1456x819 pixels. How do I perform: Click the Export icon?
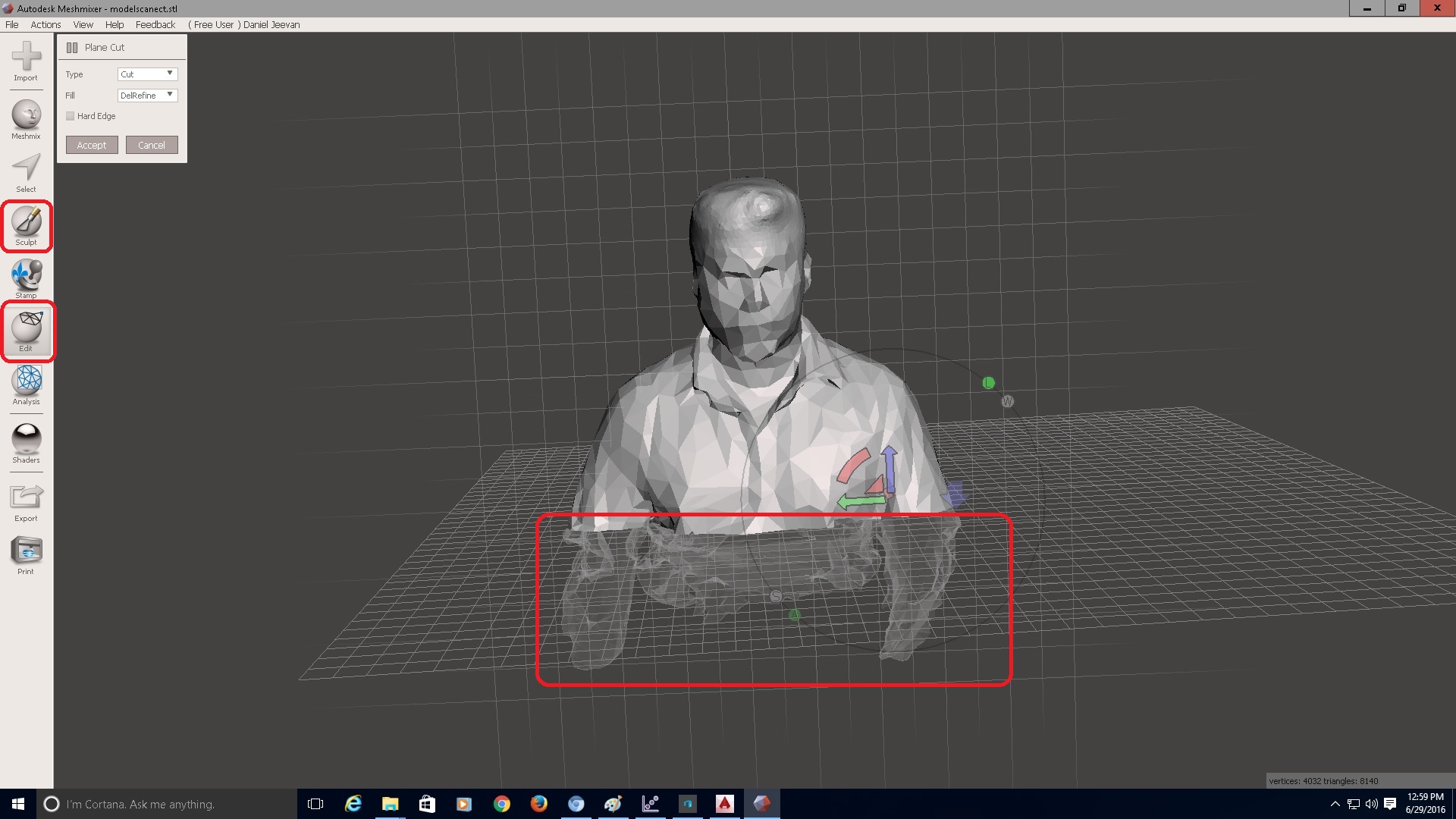(27, 497)
